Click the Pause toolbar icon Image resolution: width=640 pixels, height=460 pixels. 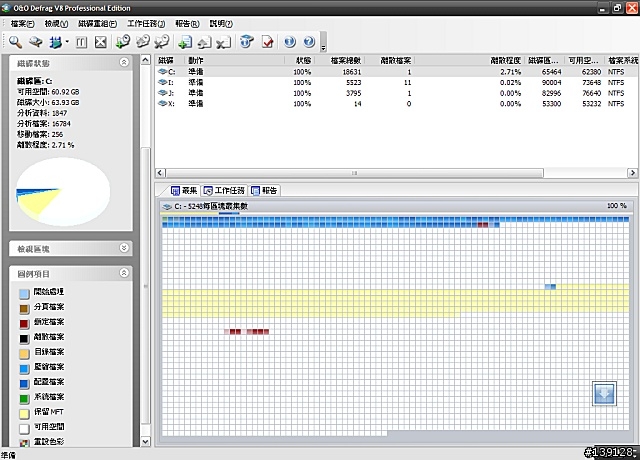tap(82, 42)
